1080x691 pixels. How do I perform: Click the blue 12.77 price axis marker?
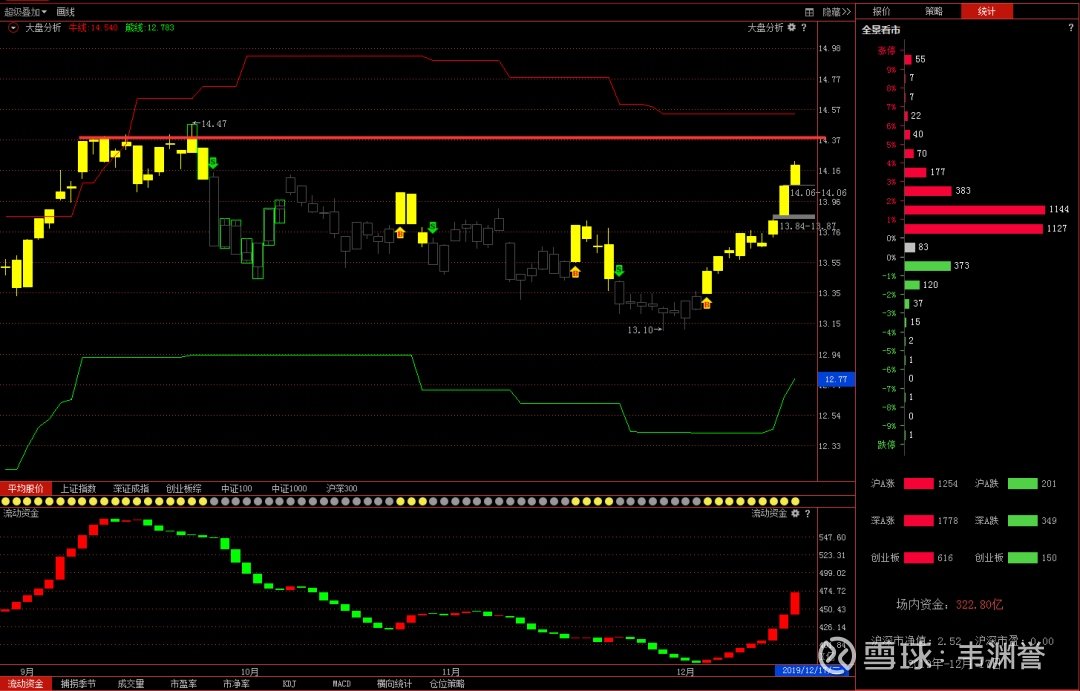pyautogui.click(x=836, y=379)
